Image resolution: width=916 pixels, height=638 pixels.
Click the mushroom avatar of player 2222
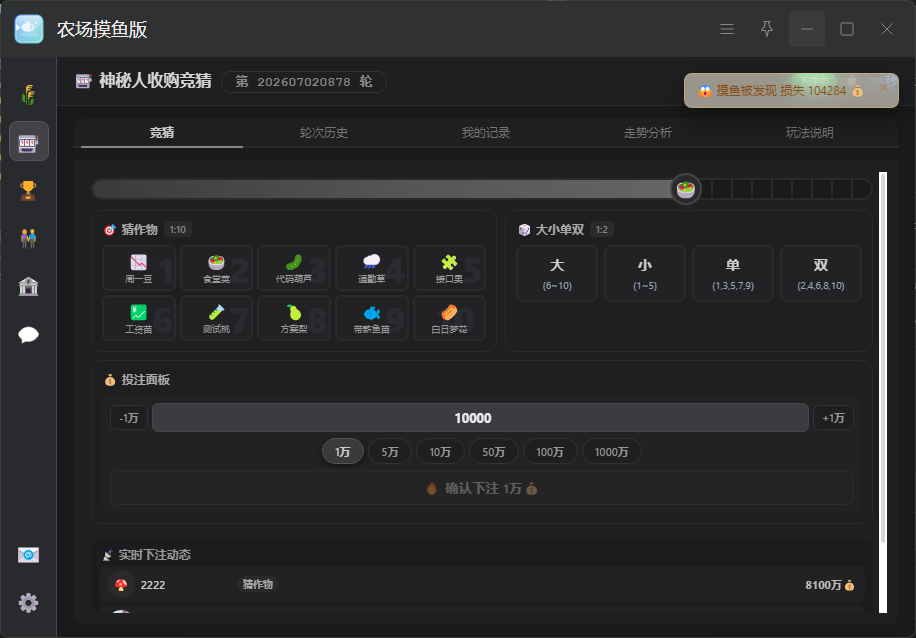pyautogui.click(x=121, y=585)
